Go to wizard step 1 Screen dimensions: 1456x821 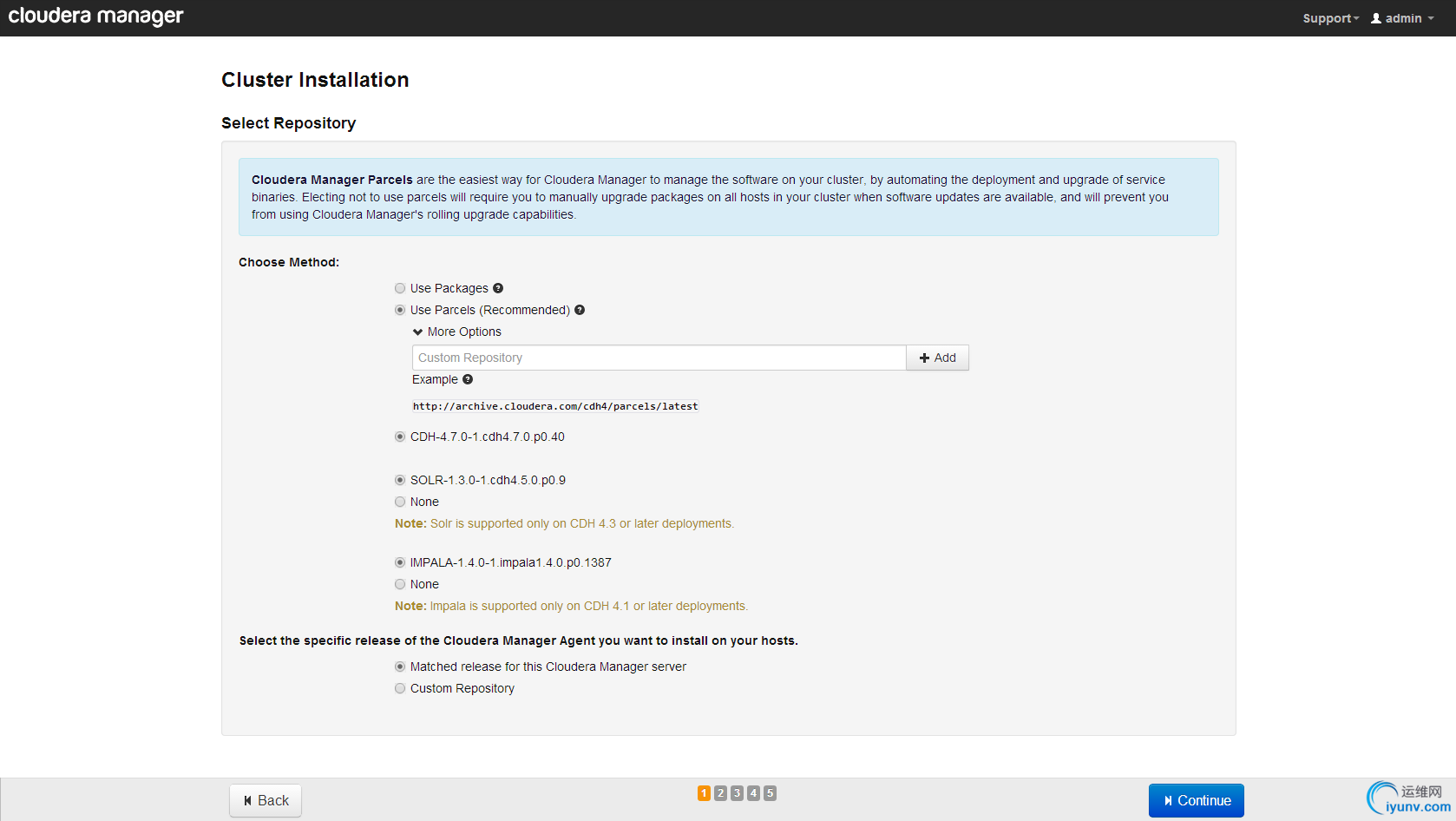704,793
